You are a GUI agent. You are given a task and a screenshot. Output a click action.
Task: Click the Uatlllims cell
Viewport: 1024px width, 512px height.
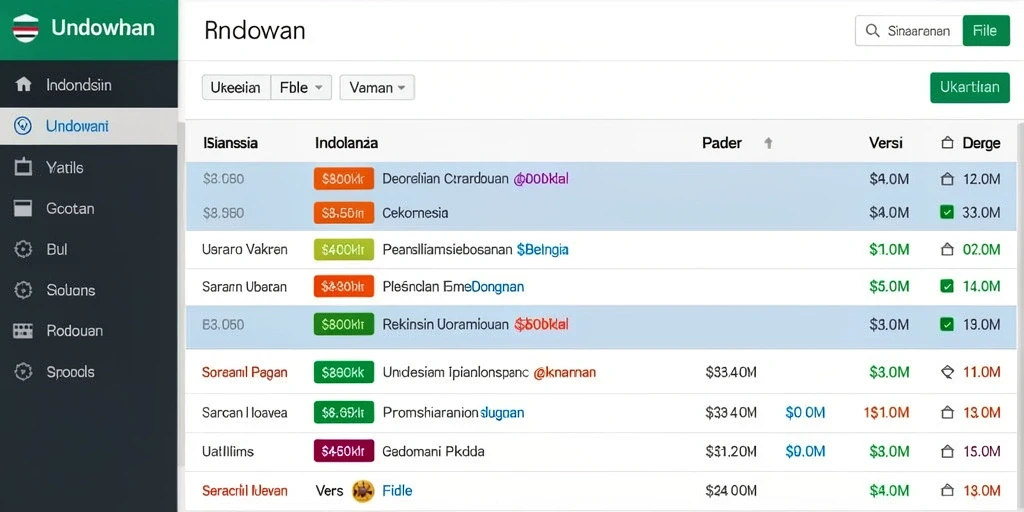click(228, 451)
